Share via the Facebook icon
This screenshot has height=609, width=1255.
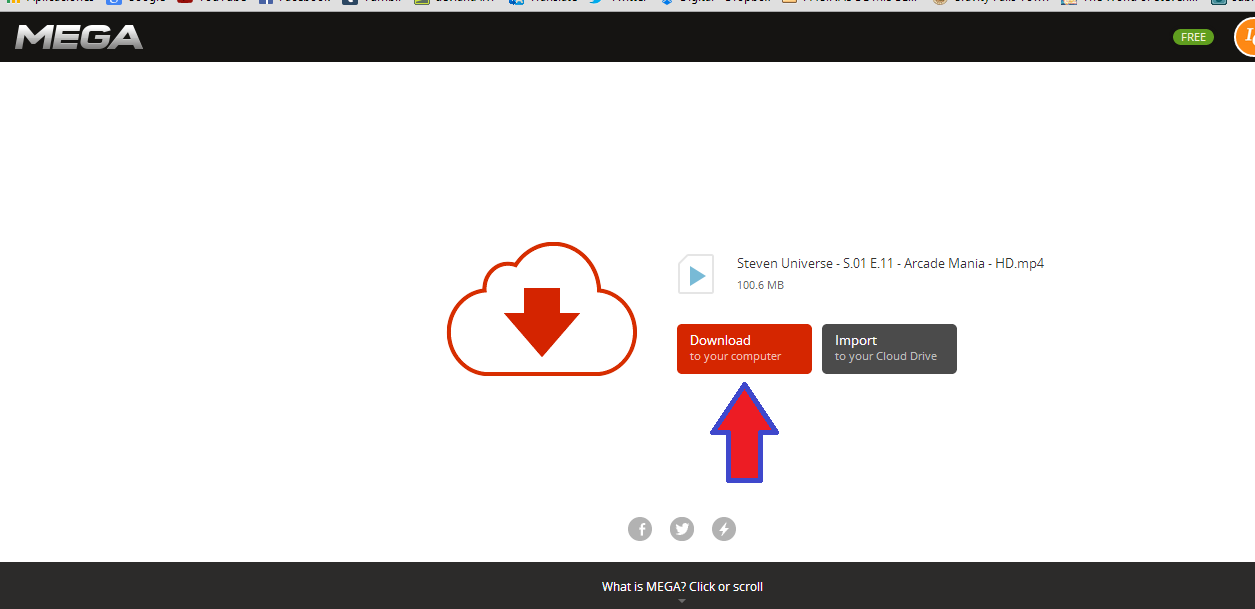(640, 529)
